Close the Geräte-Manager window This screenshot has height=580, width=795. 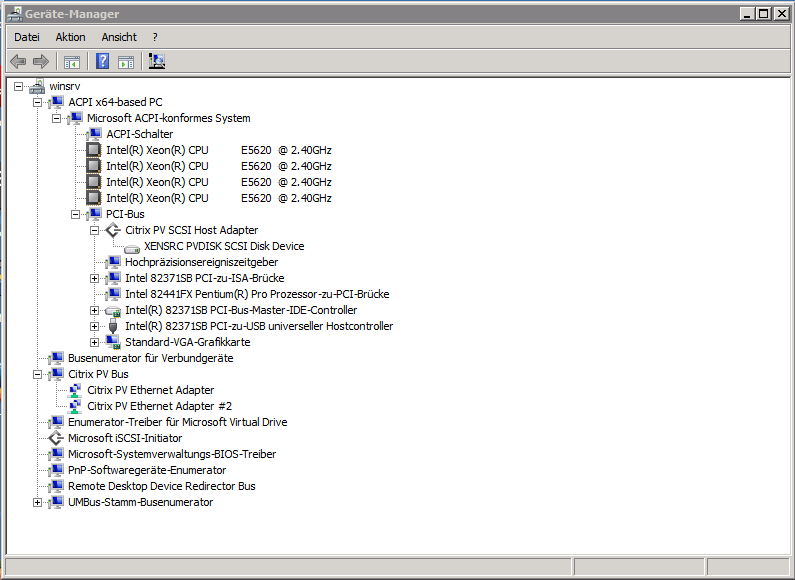(782, 14)
